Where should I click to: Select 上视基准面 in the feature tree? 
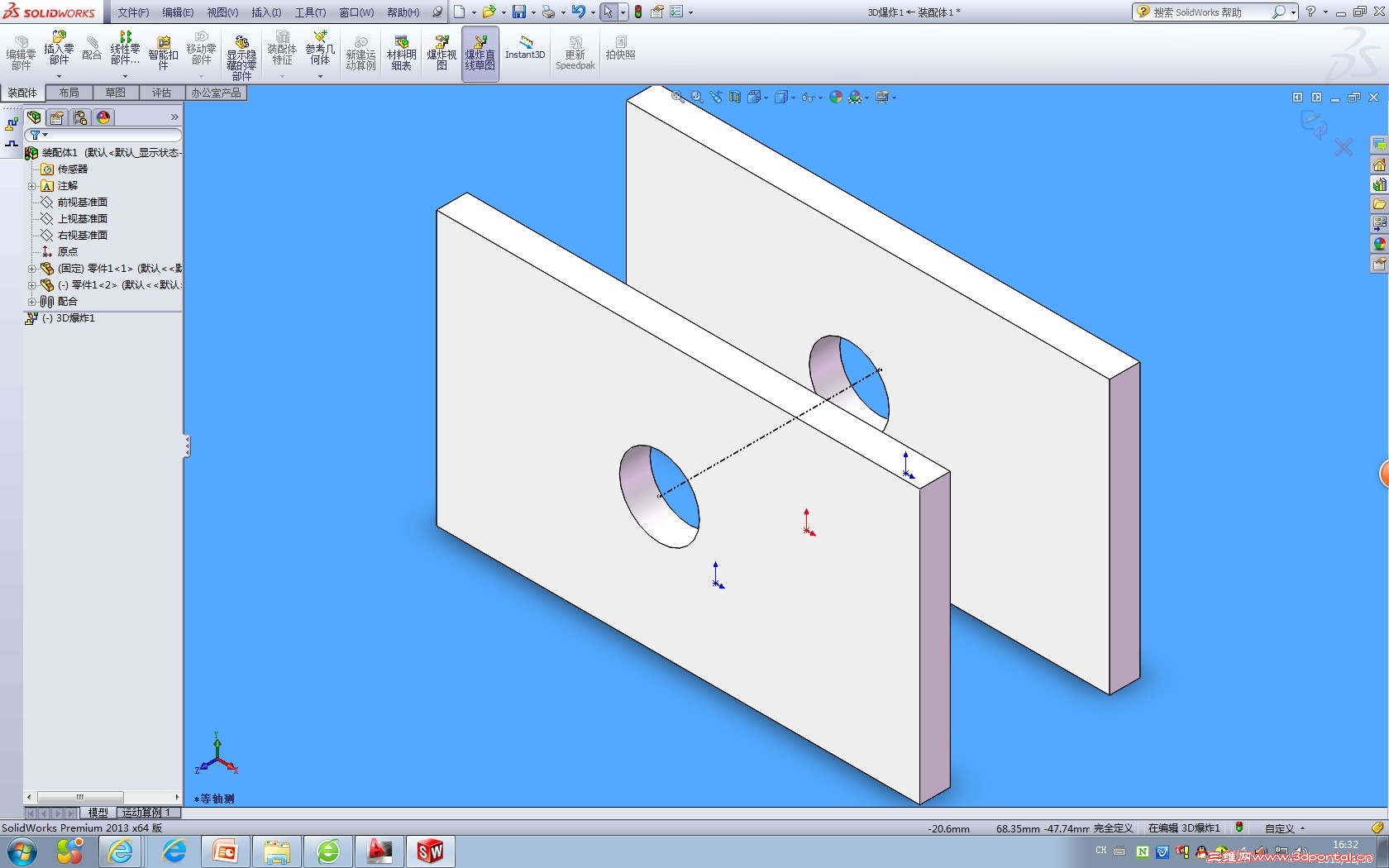pyautogui.click(x=83, y=219)
